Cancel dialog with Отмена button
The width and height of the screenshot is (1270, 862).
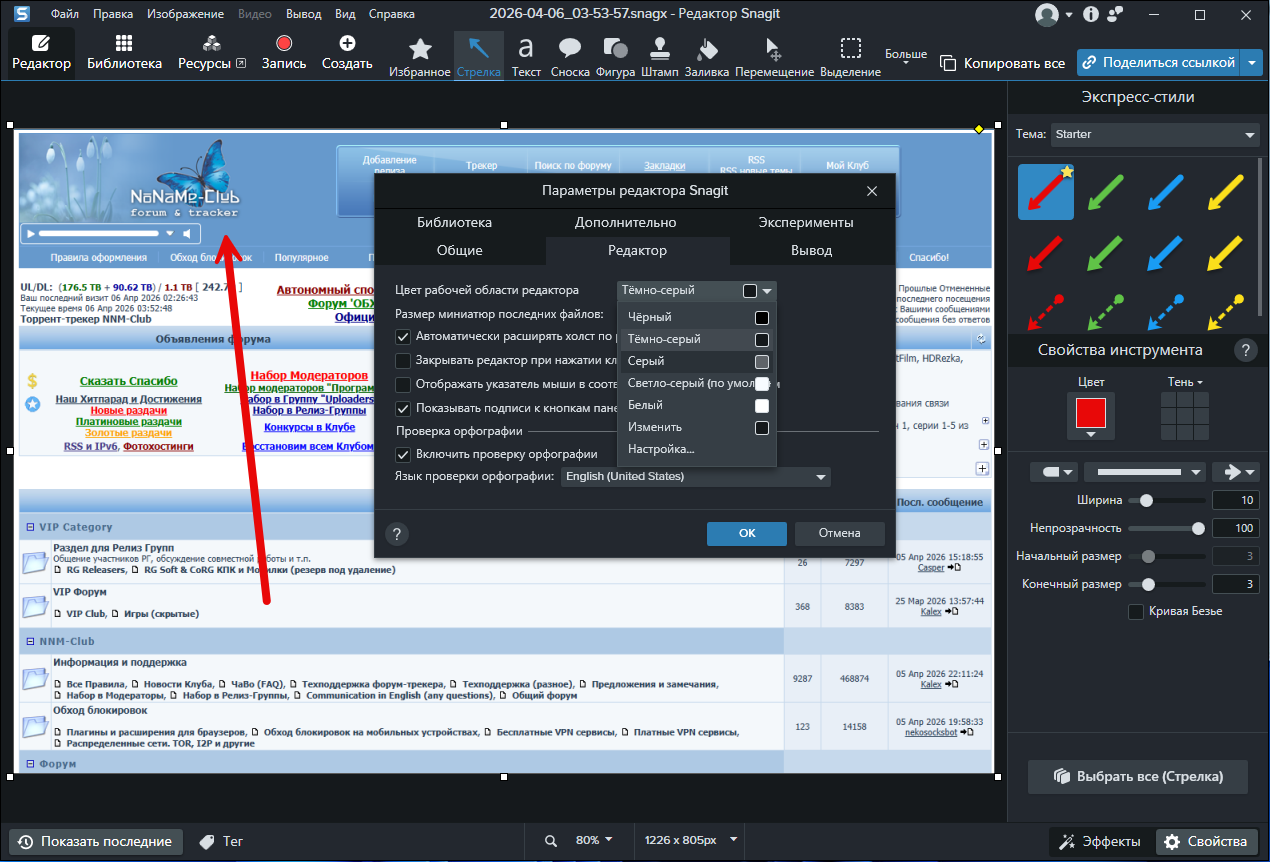point(839,533)
